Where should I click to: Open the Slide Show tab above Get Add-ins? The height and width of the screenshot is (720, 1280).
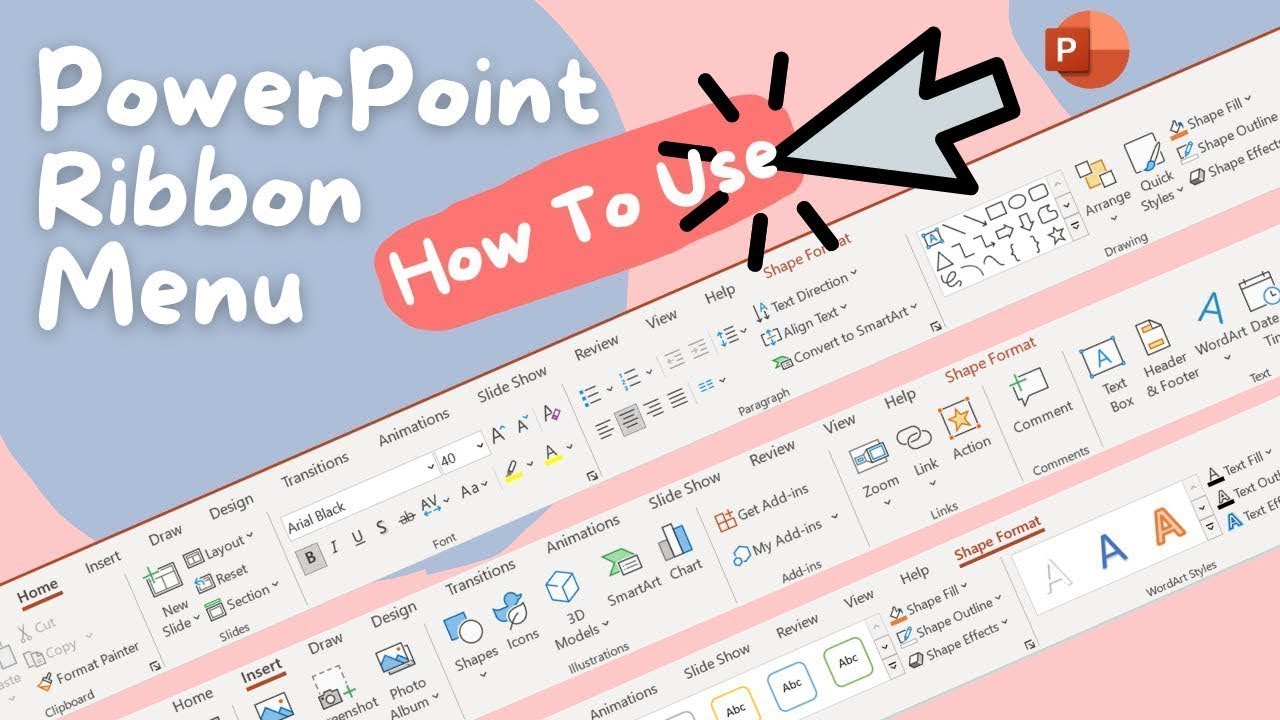click(685, 492)
